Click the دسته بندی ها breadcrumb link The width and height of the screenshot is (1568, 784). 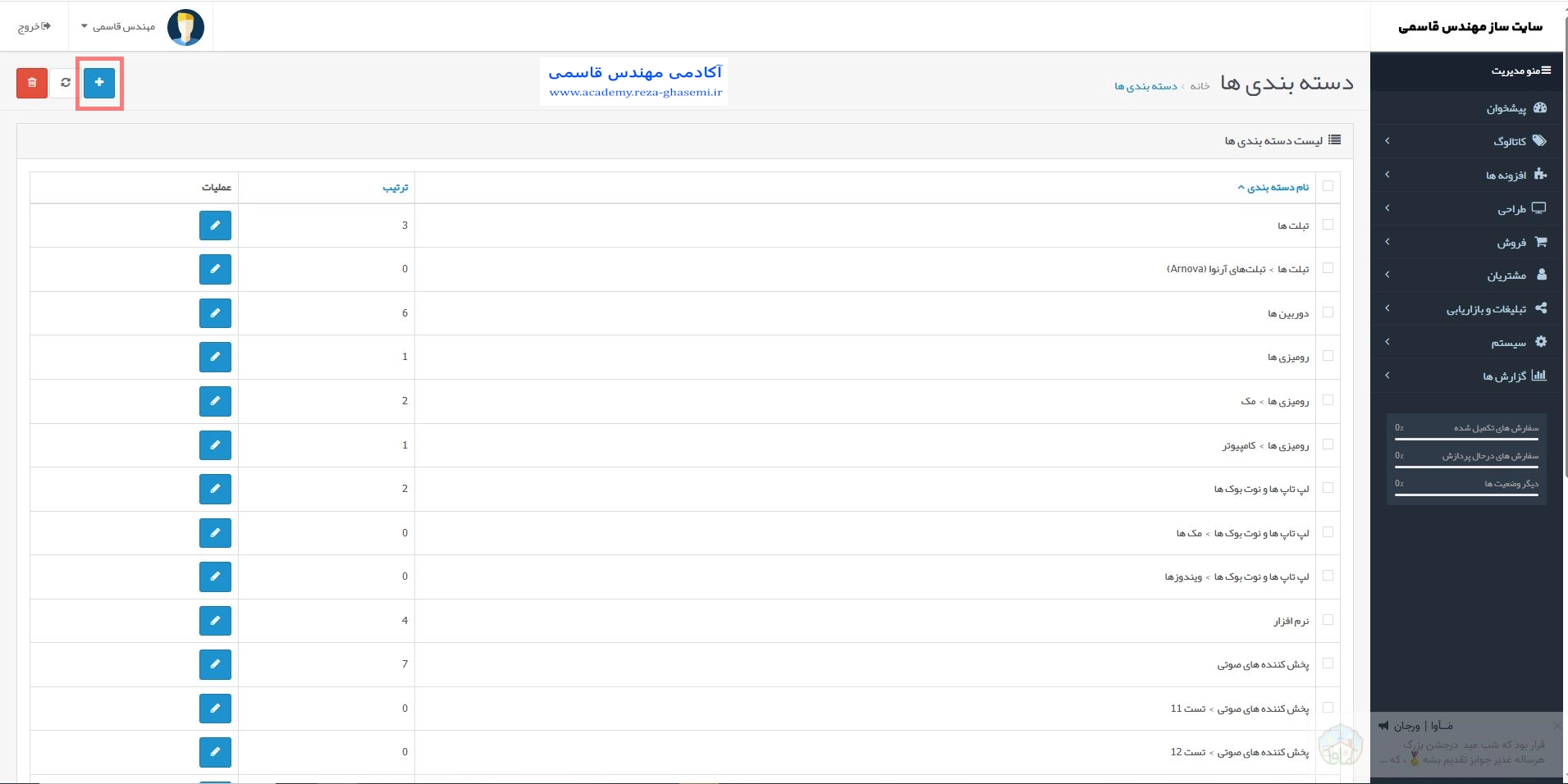[x=1146, y=86]
